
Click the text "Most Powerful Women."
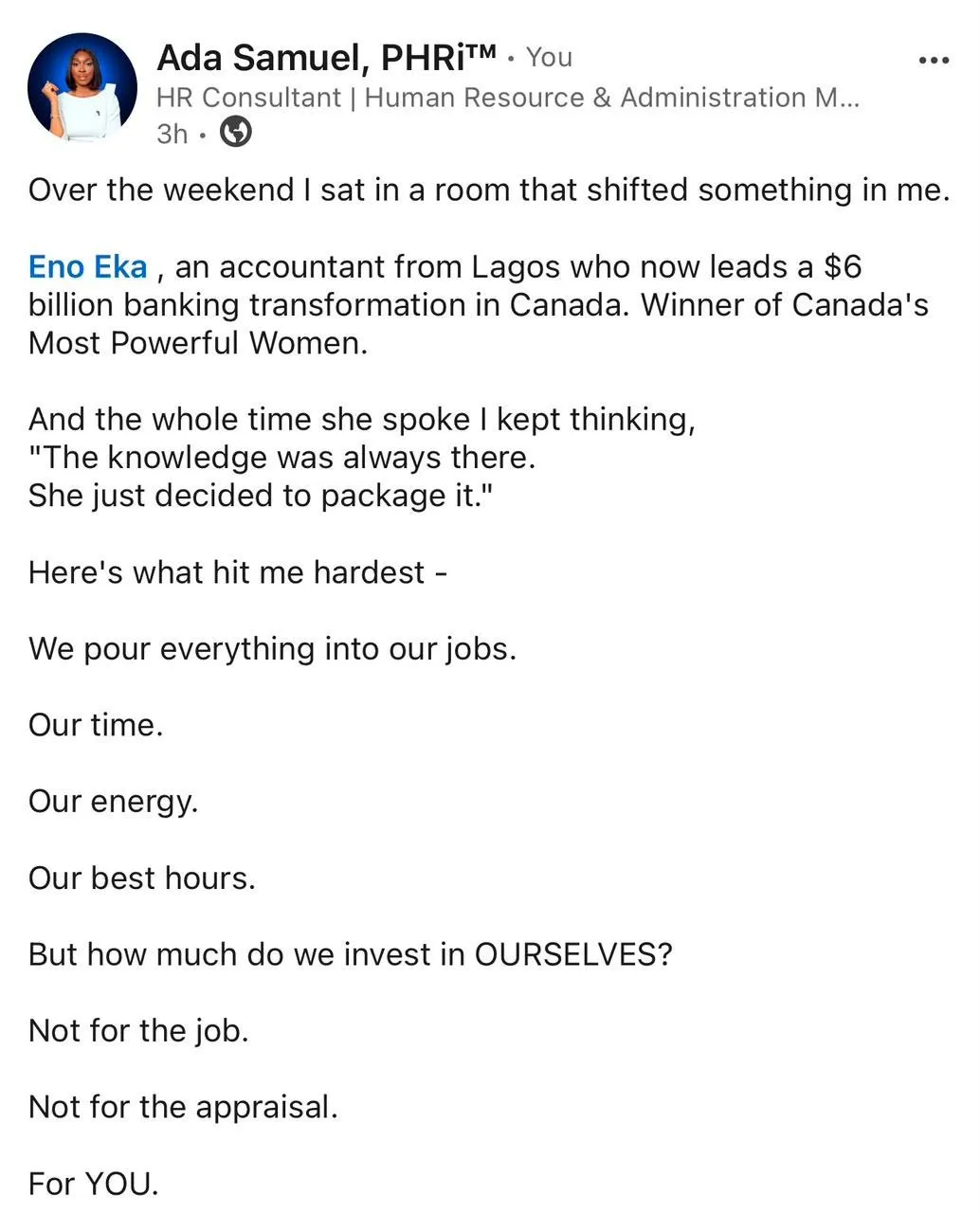click(x=198, y=342)
